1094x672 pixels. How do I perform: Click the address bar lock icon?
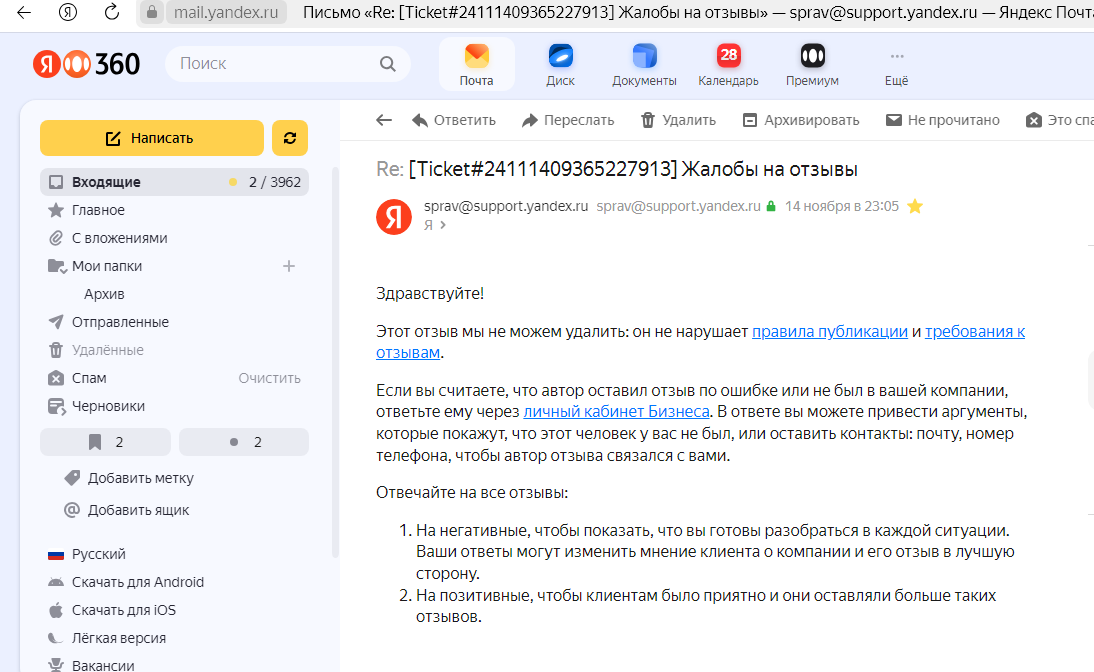pyautogui.click(x=151, y=12)
